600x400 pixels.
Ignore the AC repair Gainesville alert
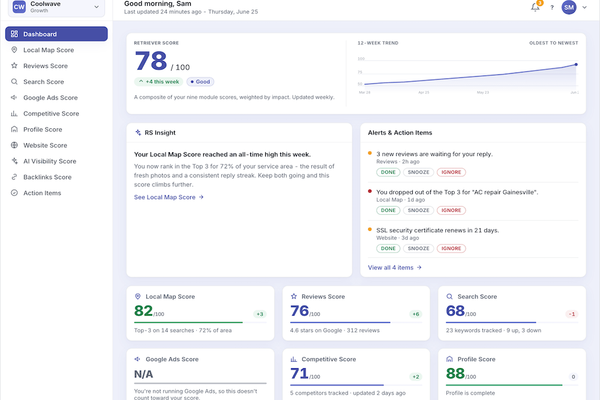(x=451, y=210)
